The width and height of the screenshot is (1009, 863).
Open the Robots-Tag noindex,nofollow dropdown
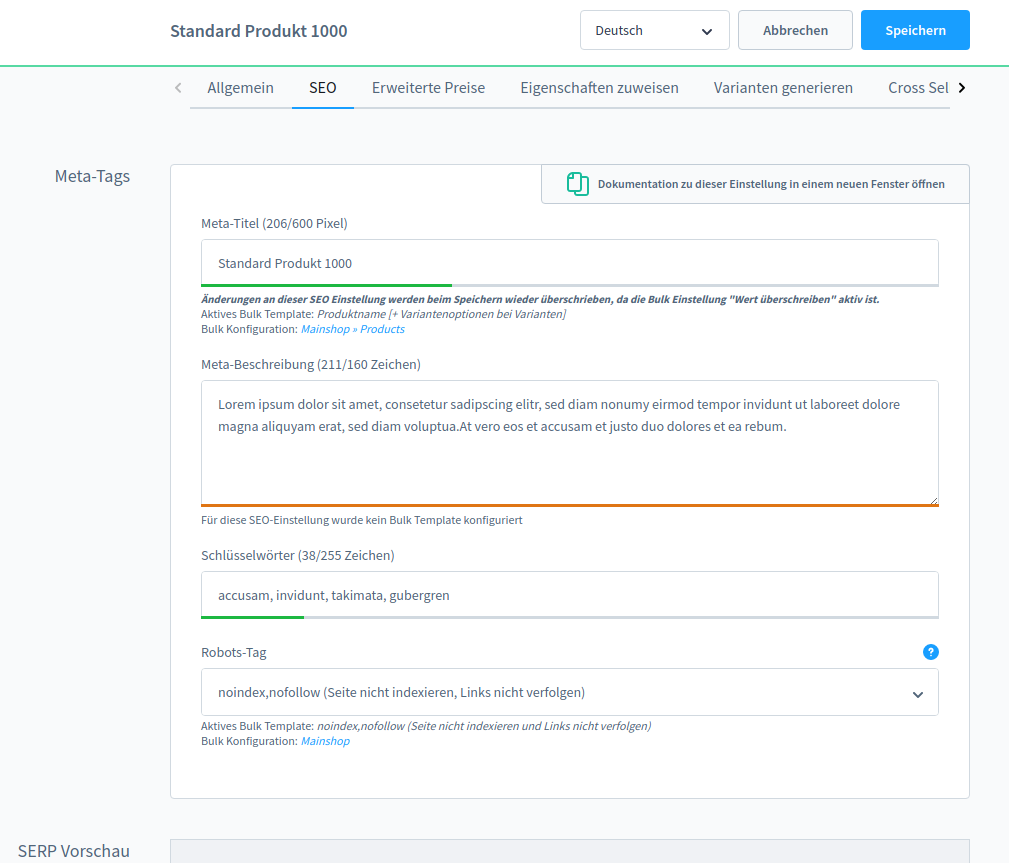point(569,692)
